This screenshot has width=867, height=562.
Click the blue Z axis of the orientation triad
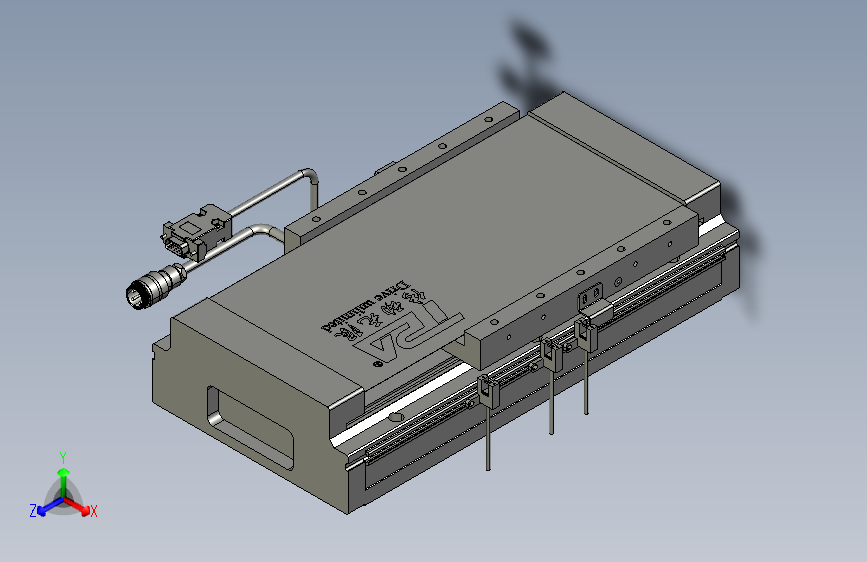pos(50,507)
